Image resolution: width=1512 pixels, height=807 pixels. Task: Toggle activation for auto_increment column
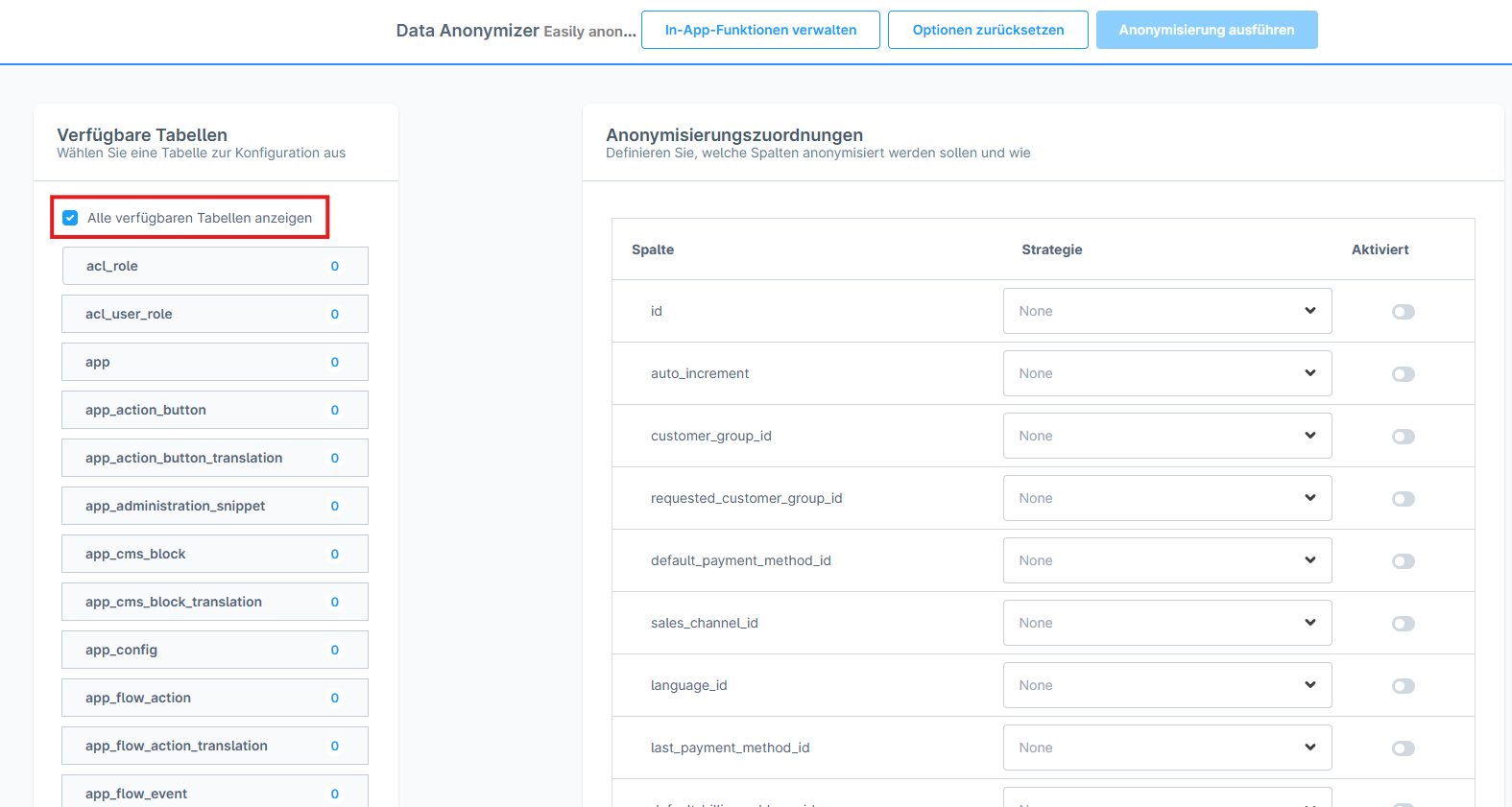1403,374
